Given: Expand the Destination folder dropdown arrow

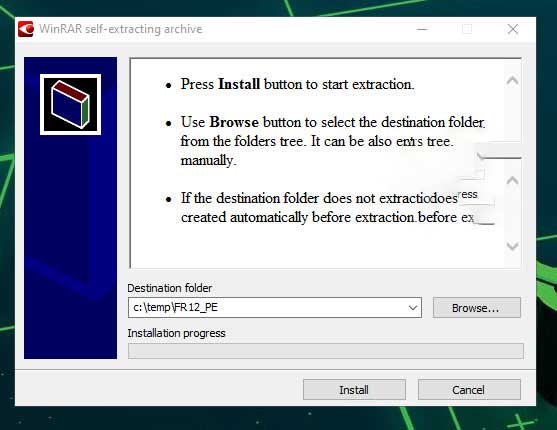Looking at the screenshot, I should pyautogui.click(x=412, y=307).
